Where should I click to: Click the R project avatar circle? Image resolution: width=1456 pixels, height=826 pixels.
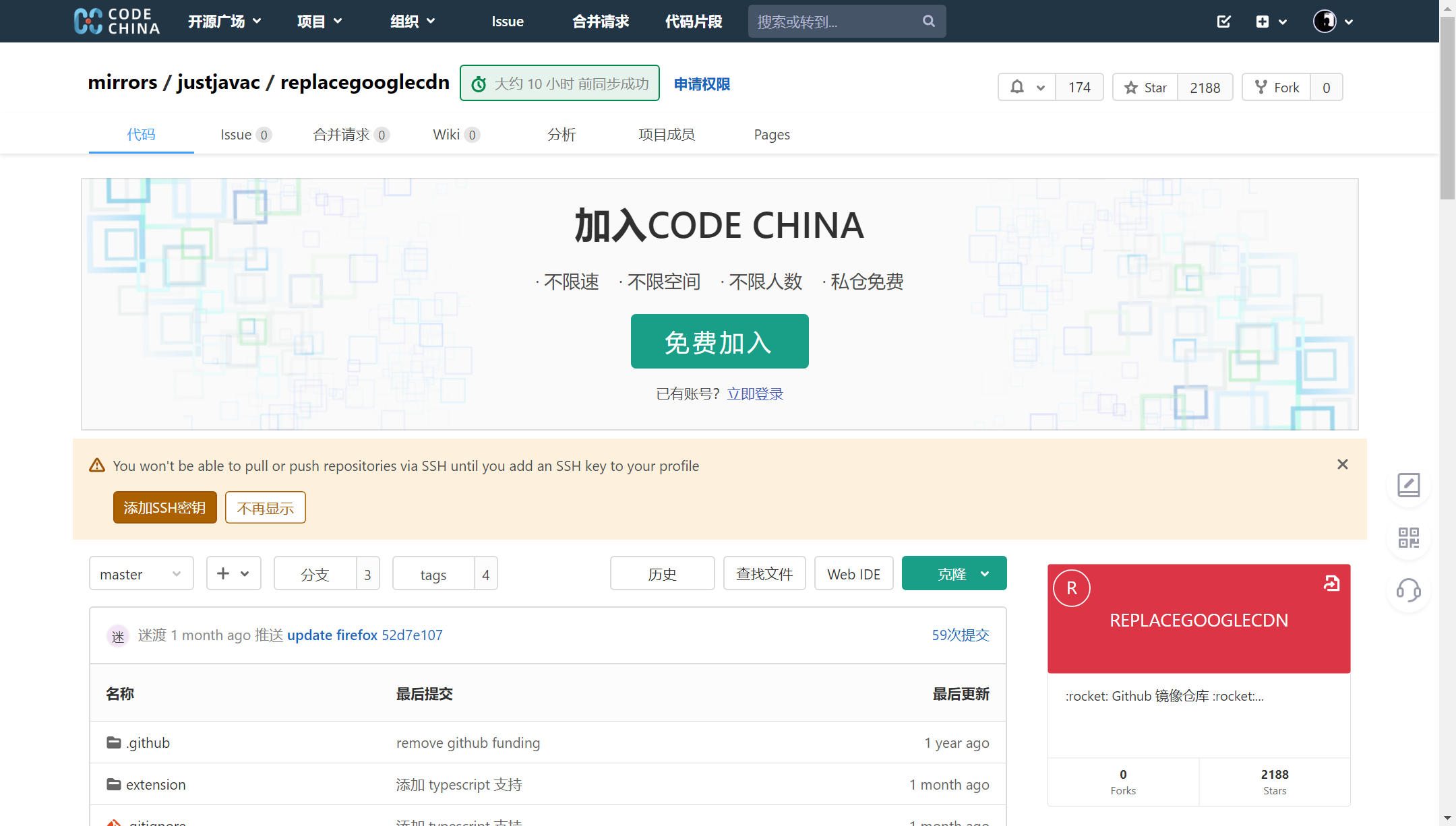(1072, 588)
